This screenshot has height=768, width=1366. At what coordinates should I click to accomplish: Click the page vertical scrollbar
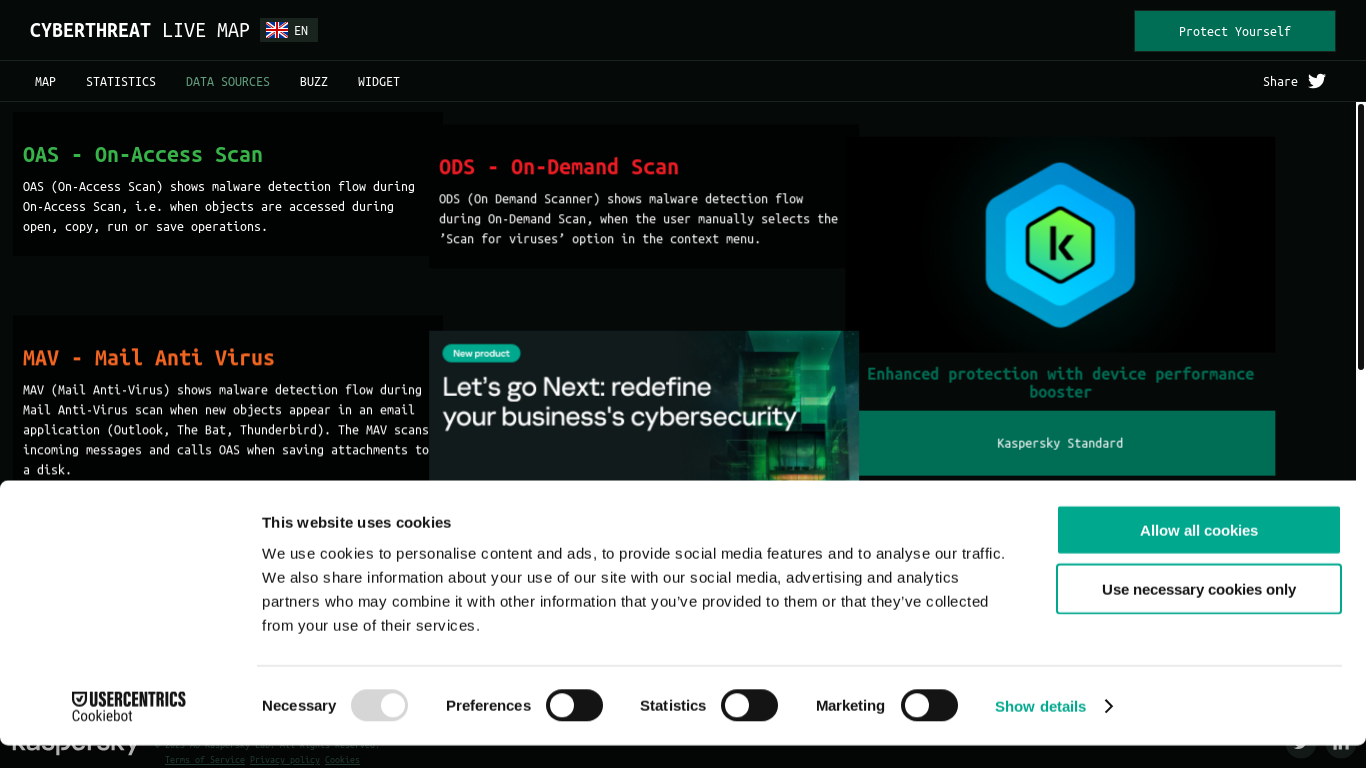[x=1361, y=237]
